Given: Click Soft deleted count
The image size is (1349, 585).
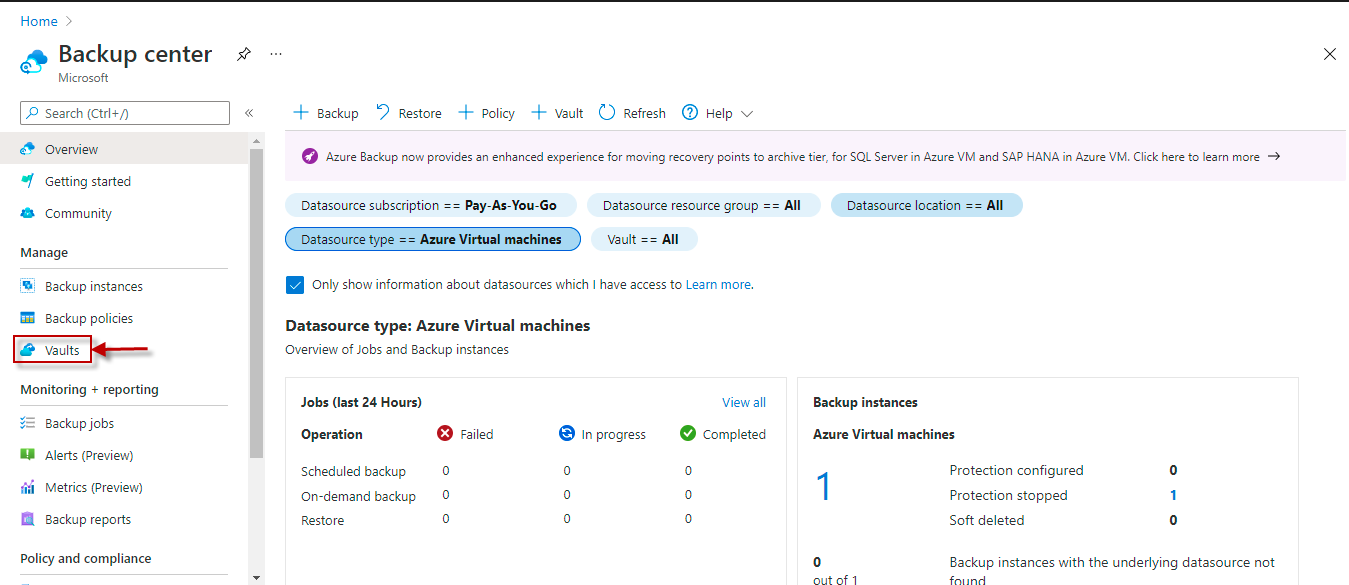Looking at the screenshot, I should pyautogui.click(x=1173, y=520).
